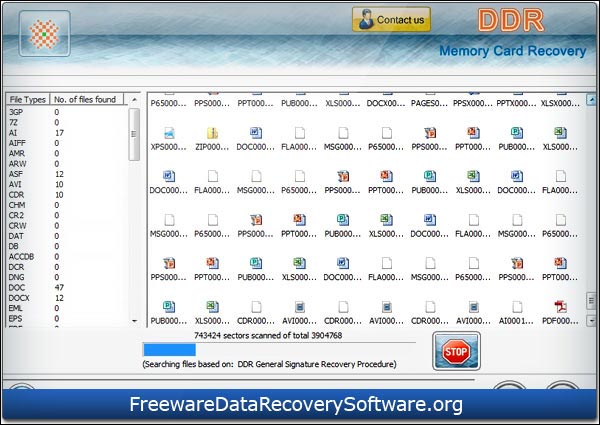Select the DCR file type row
The width and height of the screenshot is (600, 425).
click(x=67, y=267)
